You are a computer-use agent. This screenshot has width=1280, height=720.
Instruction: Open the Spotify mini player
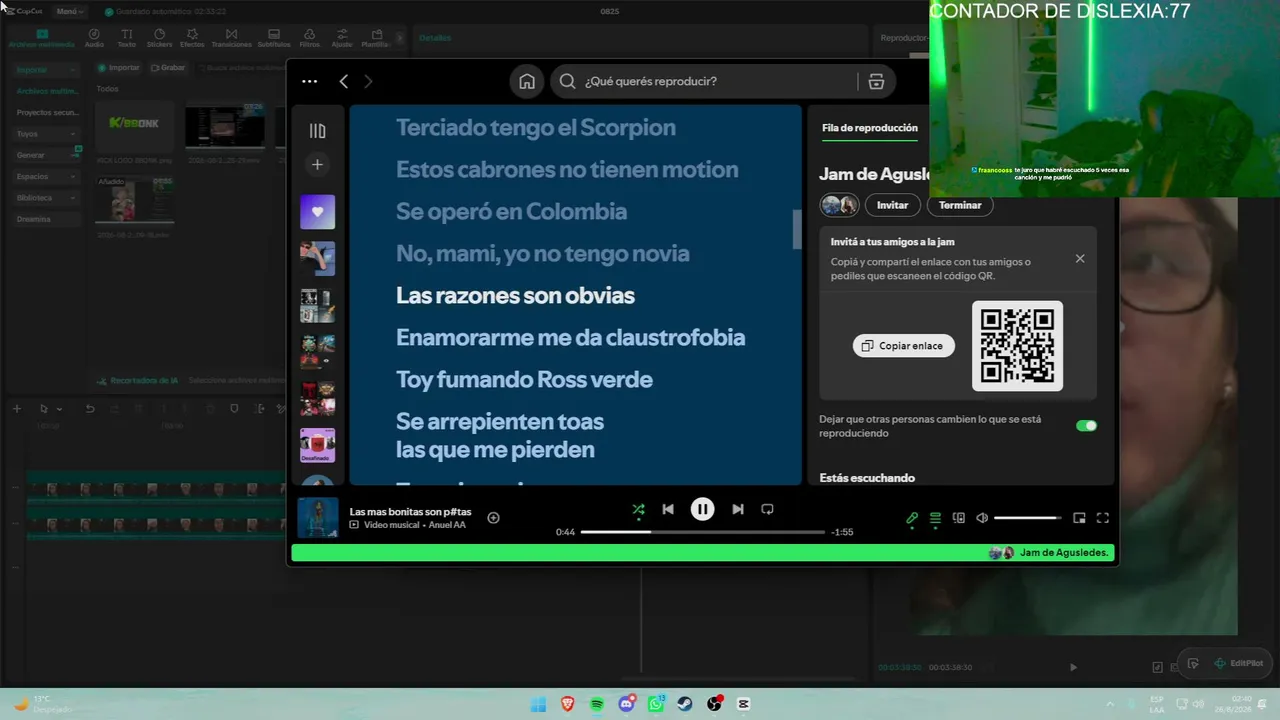[x=1079, y=518]
